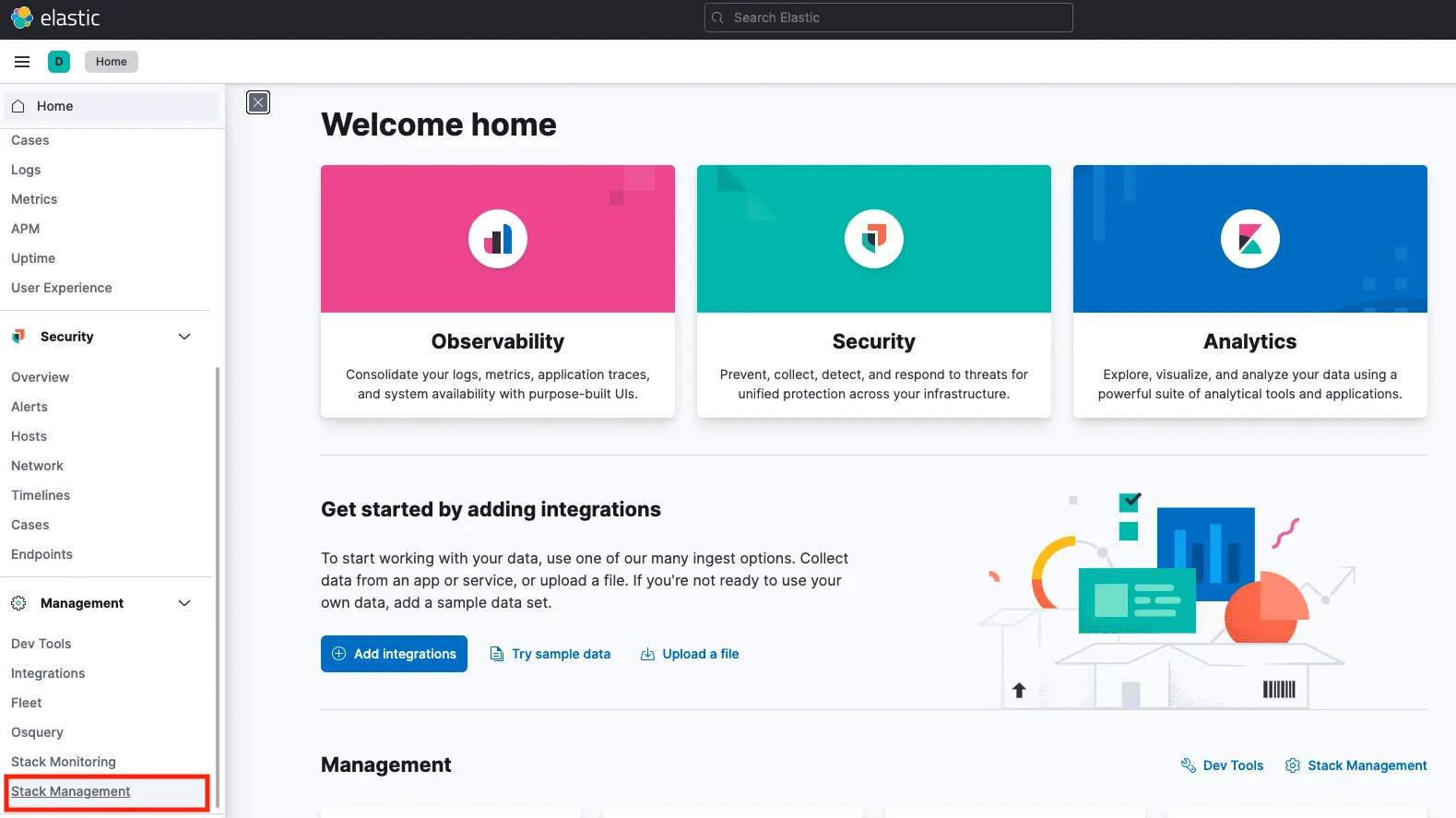Select Stack Management in sidebar

coord(71,791)
